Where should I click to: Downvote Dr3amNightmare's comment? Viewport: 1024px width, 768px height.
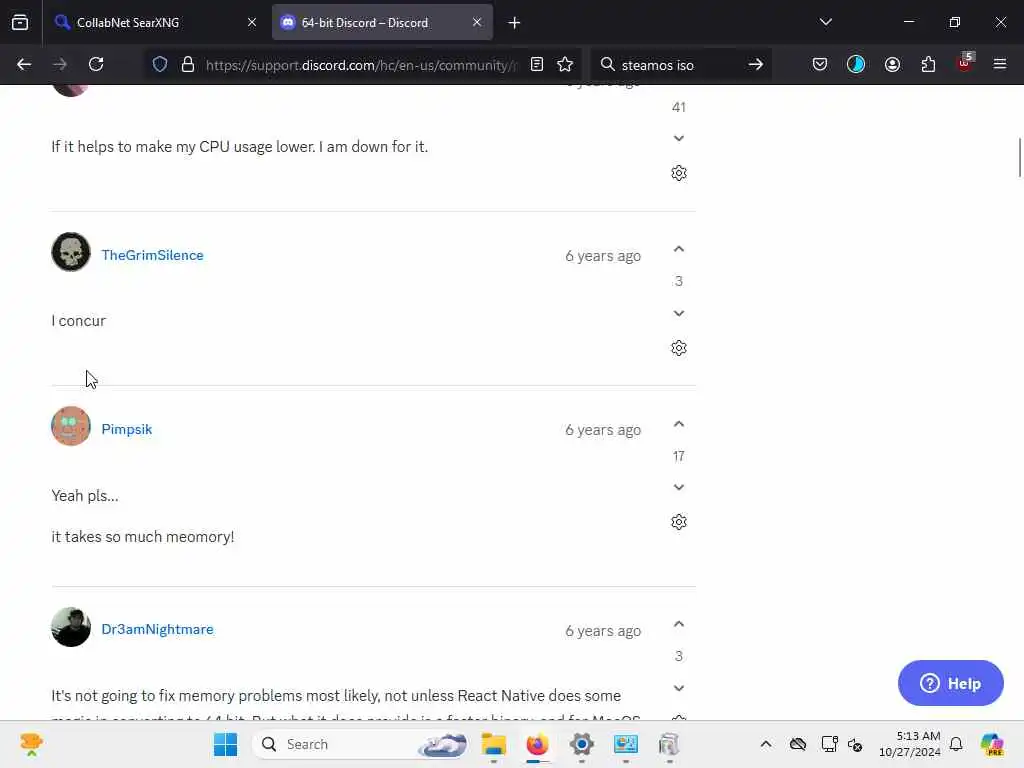pyautogui.click(x=679, y=688)
